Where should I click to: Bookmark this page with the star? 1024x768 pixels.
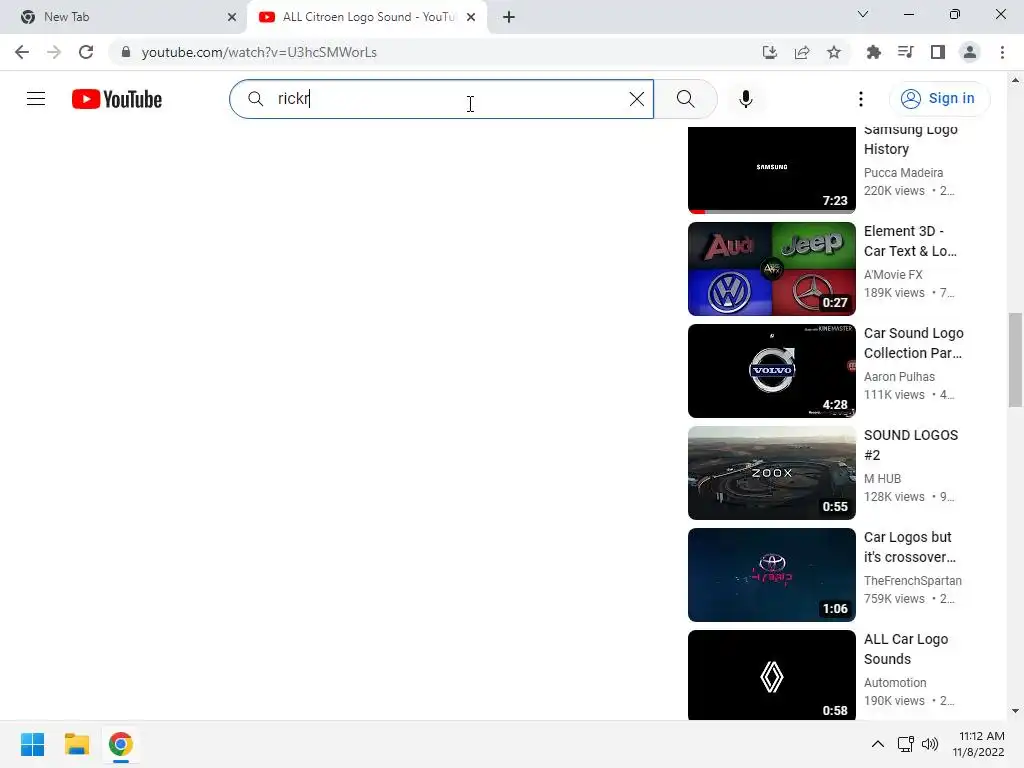[x=834, y=52]
